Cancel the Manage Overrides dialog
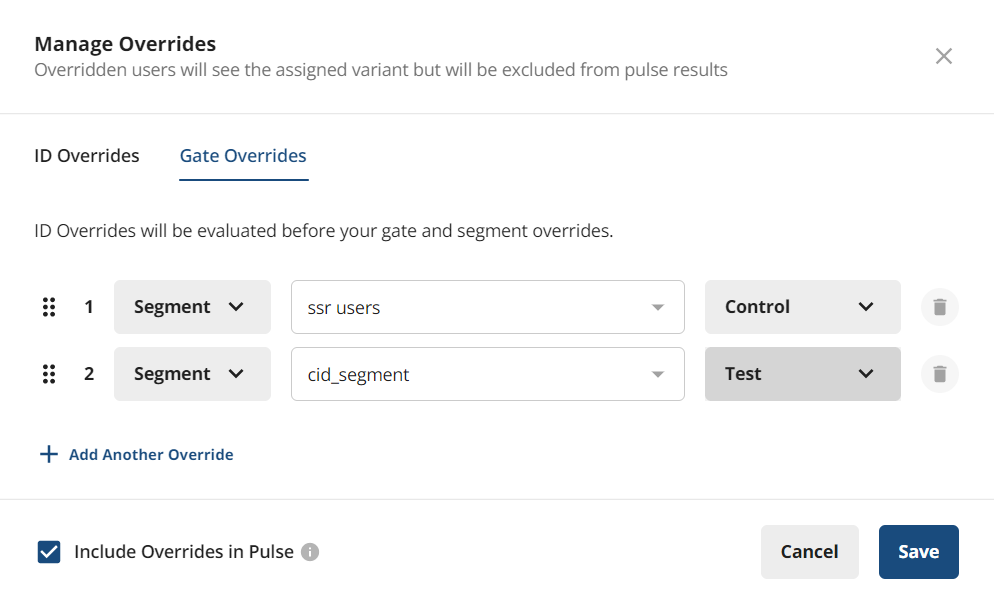The height and width of the screenshot is (599, 994). click(x=809, y=551)
